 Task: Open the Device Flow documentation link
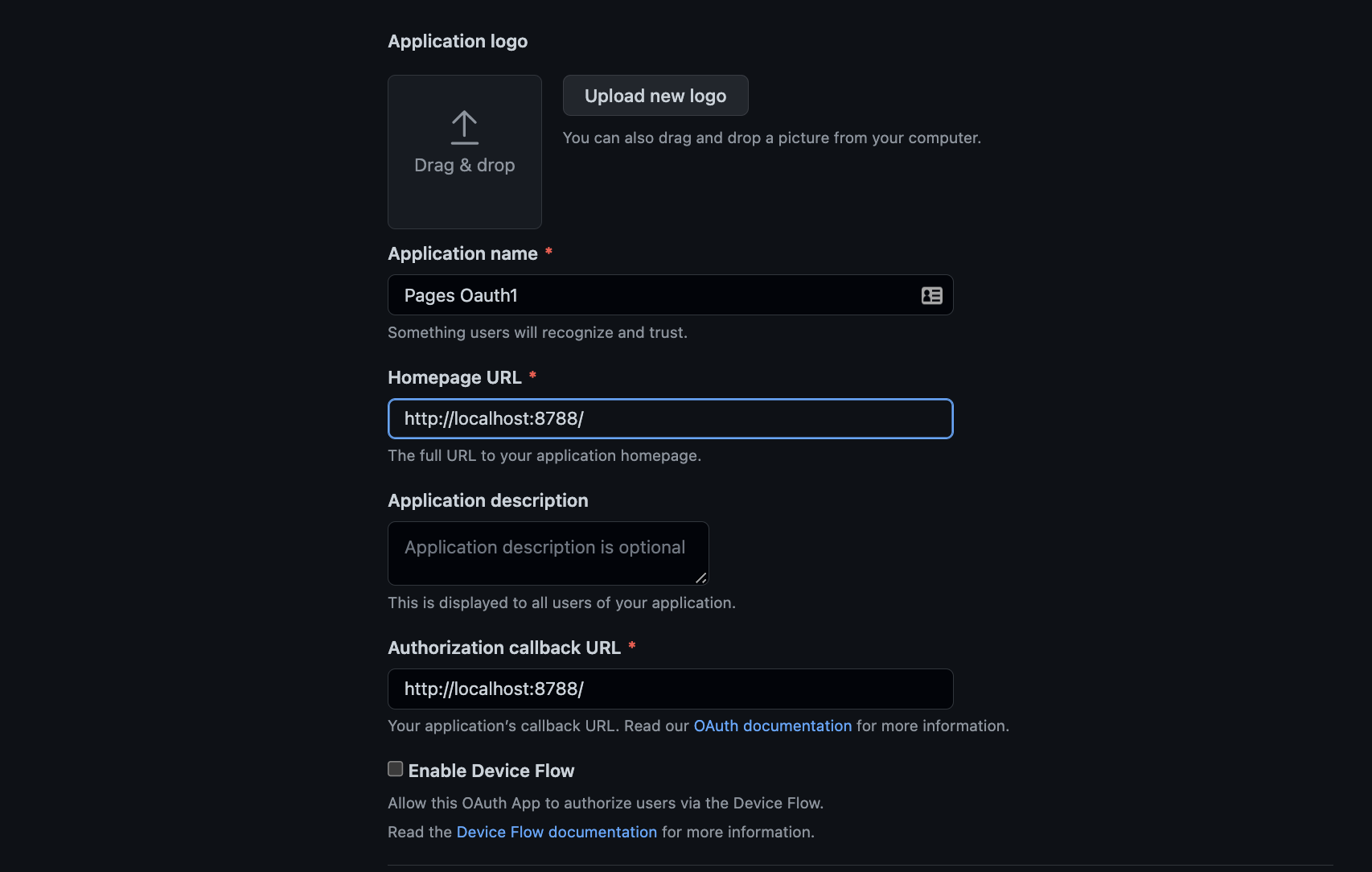(x=556, y=832)
